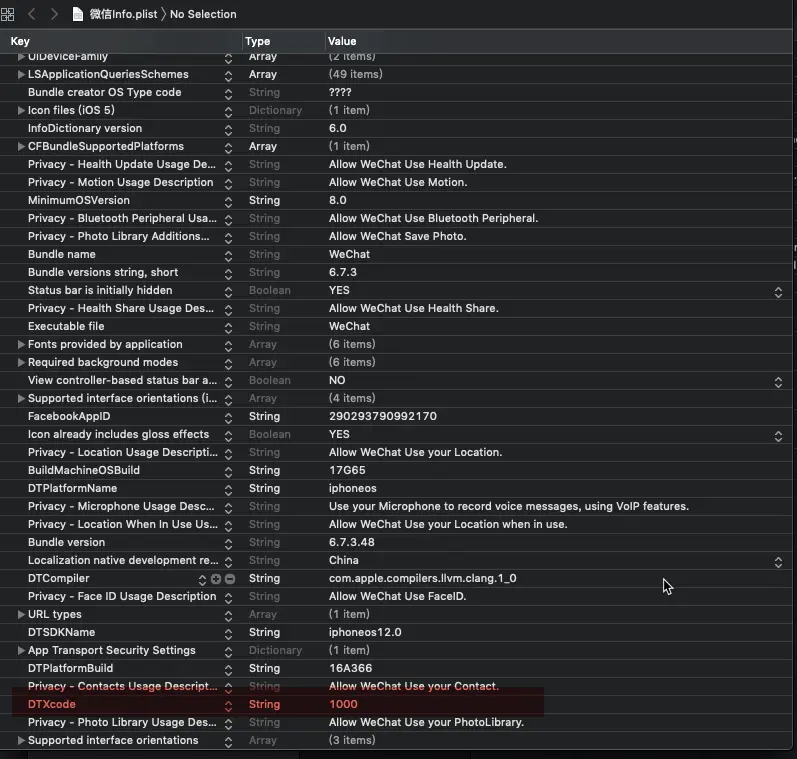This screenshot has height=759, width=797.
Task: Select 微信Info.plist breadcrumb item
Action: (124, 14)
